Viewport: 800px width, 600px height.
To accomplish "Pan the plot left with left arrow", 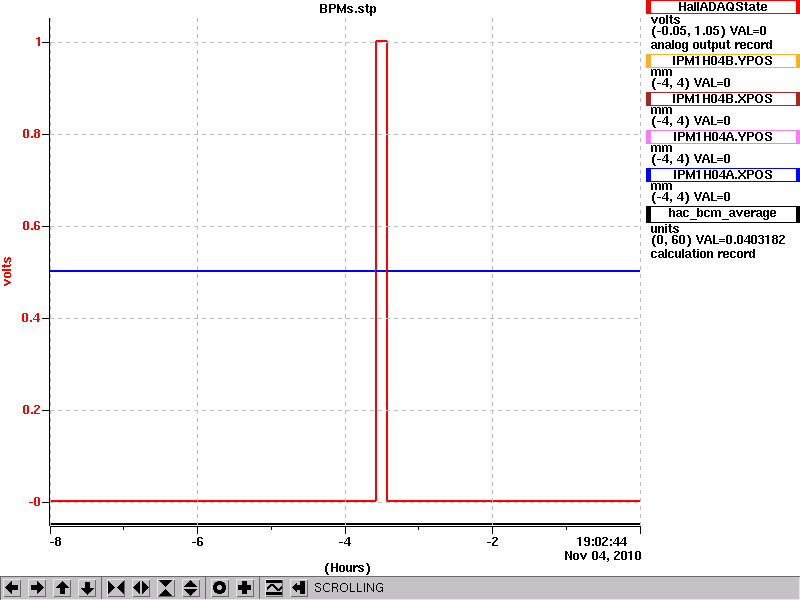I will pyautogui.click(x=12, y=588).
